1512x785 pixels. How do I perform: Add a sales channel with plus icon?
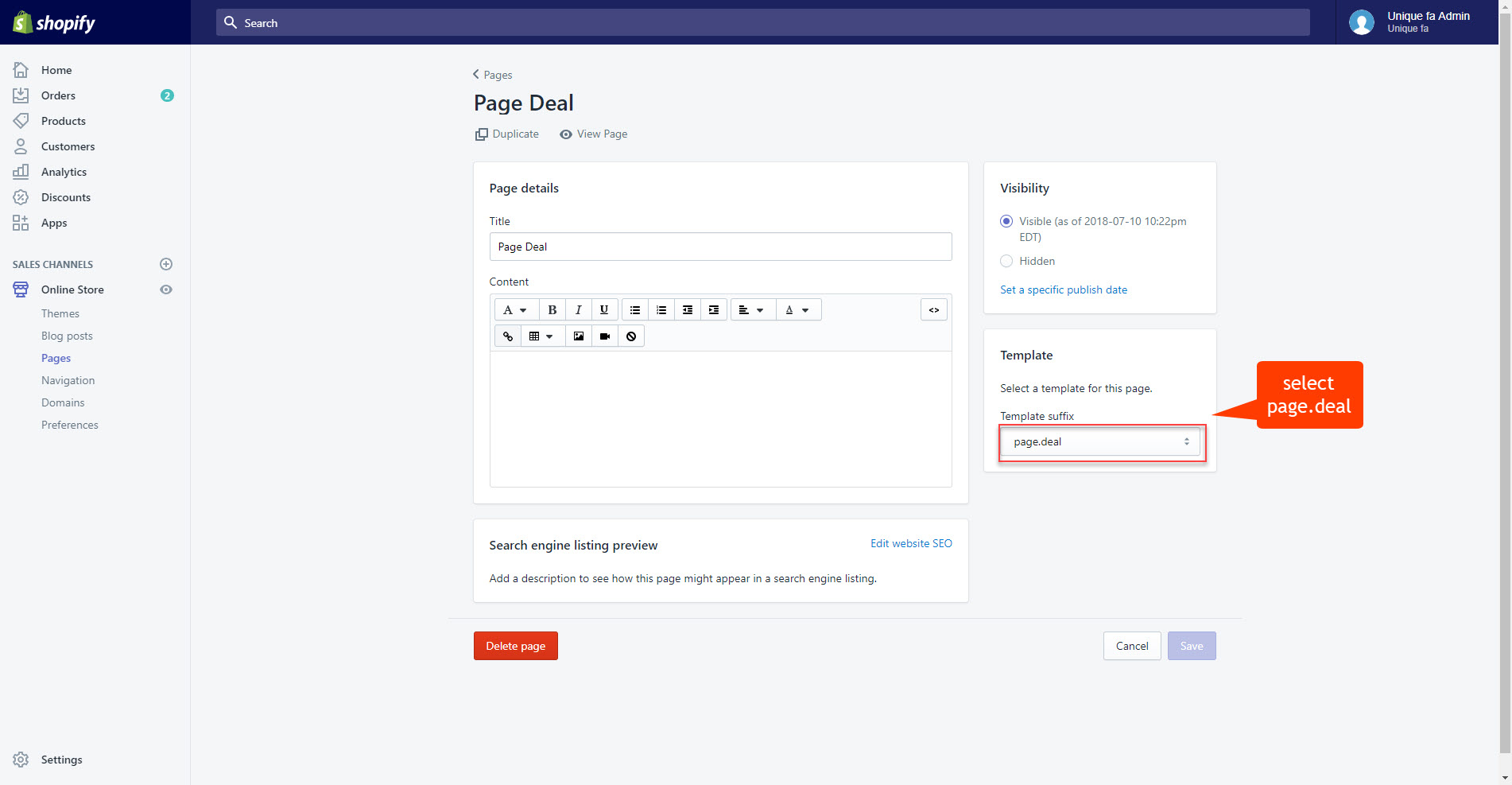tap(166, 264)
